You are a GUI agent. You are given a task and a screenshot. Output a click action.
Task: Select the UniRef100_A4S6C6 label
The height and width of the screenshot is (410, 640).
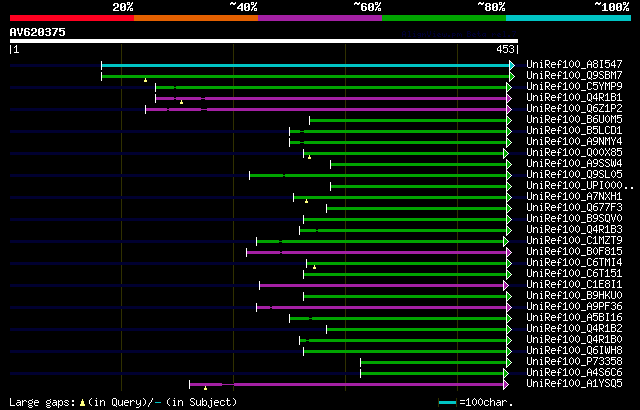tap(574, 373)
